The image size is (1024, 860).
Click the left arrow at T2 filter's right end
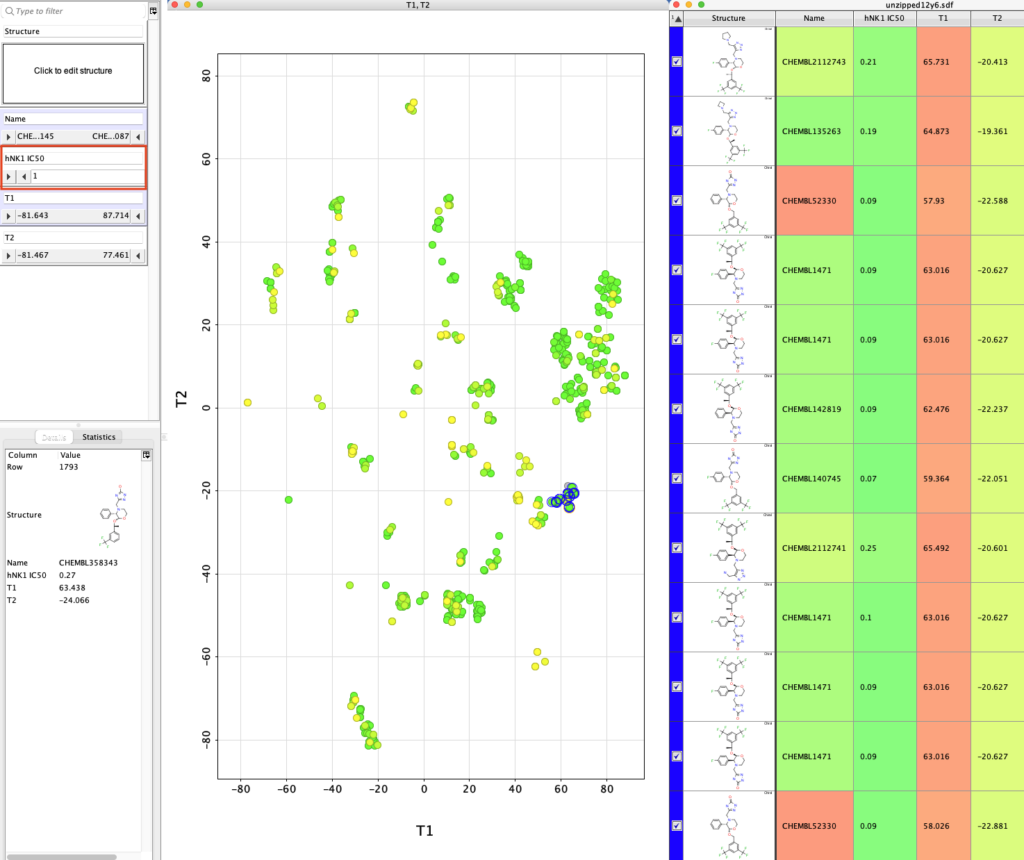[139, 255]
